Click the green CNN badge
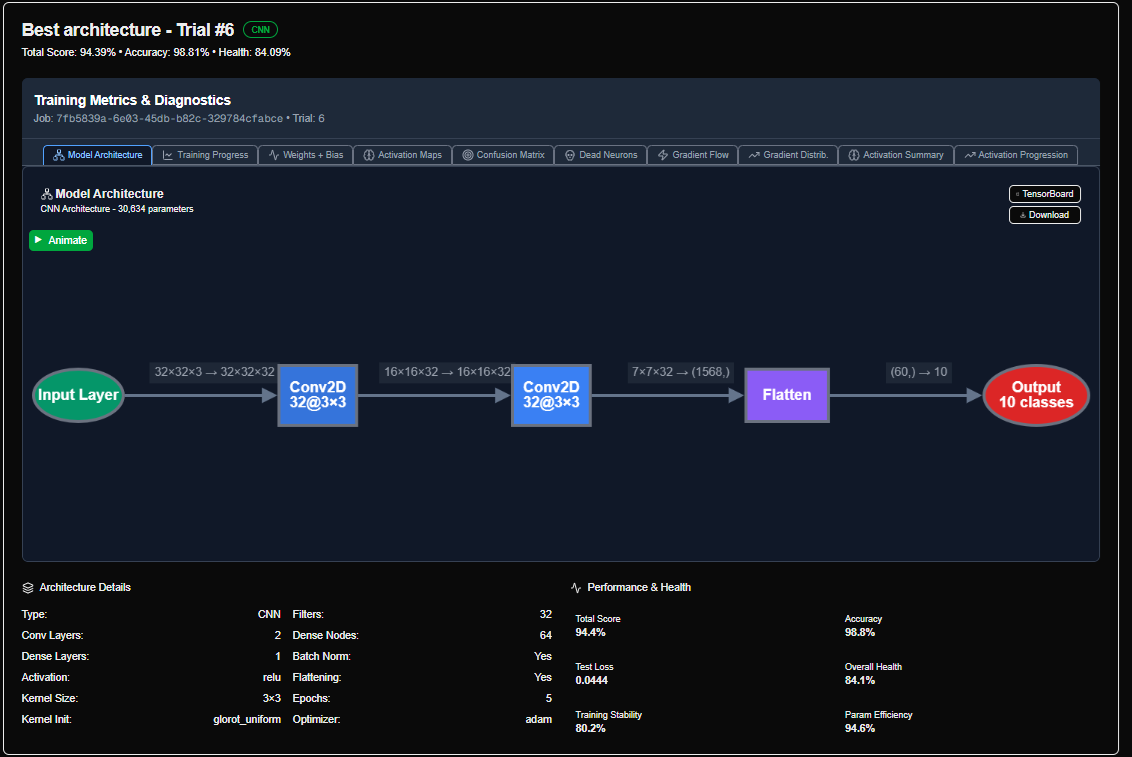The image size is (1132, 757). (260, 29)
